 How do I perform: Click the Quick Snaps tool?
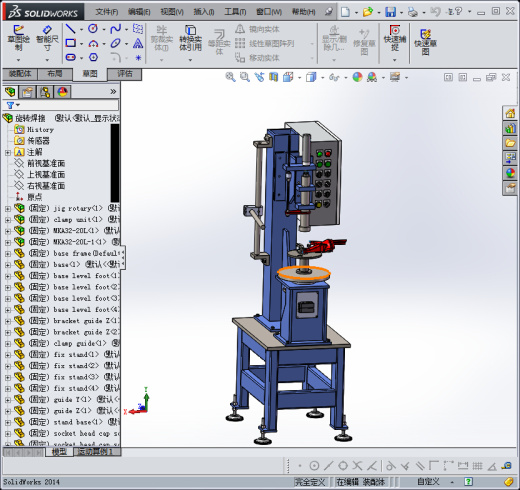tap(395, 38)
